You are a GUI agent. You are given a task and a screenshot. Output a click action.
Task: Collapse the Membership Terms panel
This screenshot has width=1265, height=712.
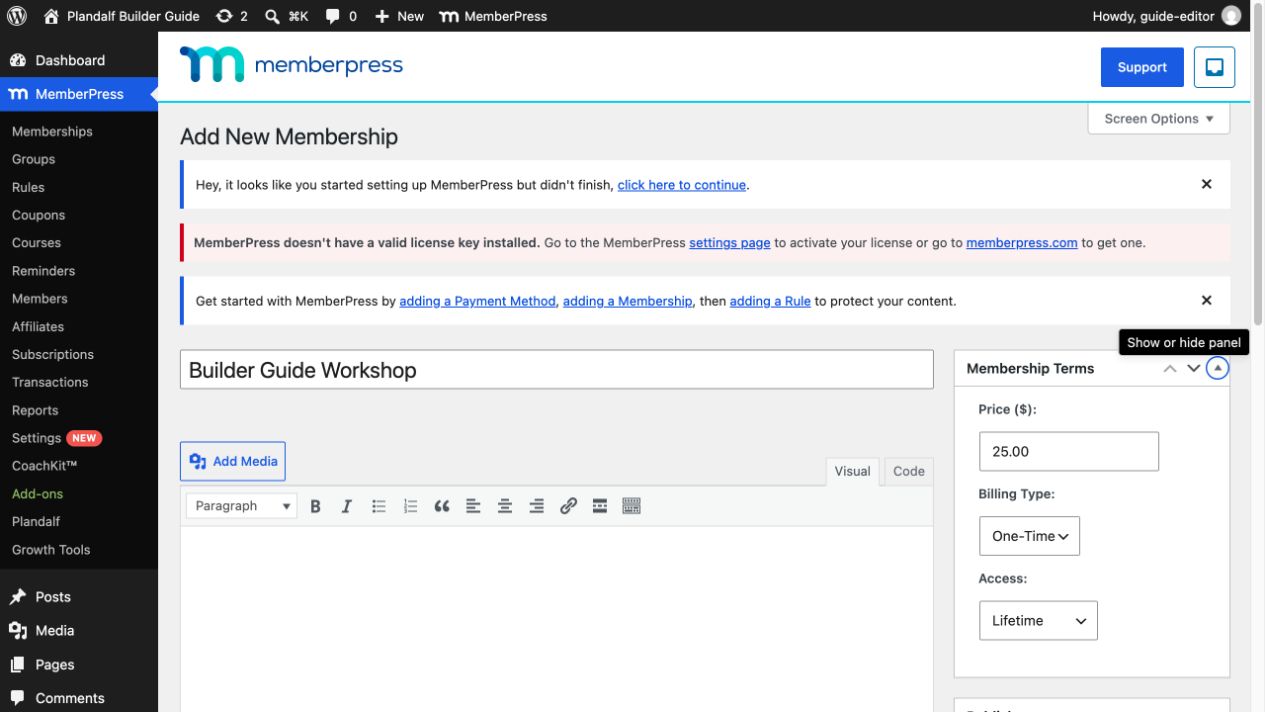[1217, 368]
